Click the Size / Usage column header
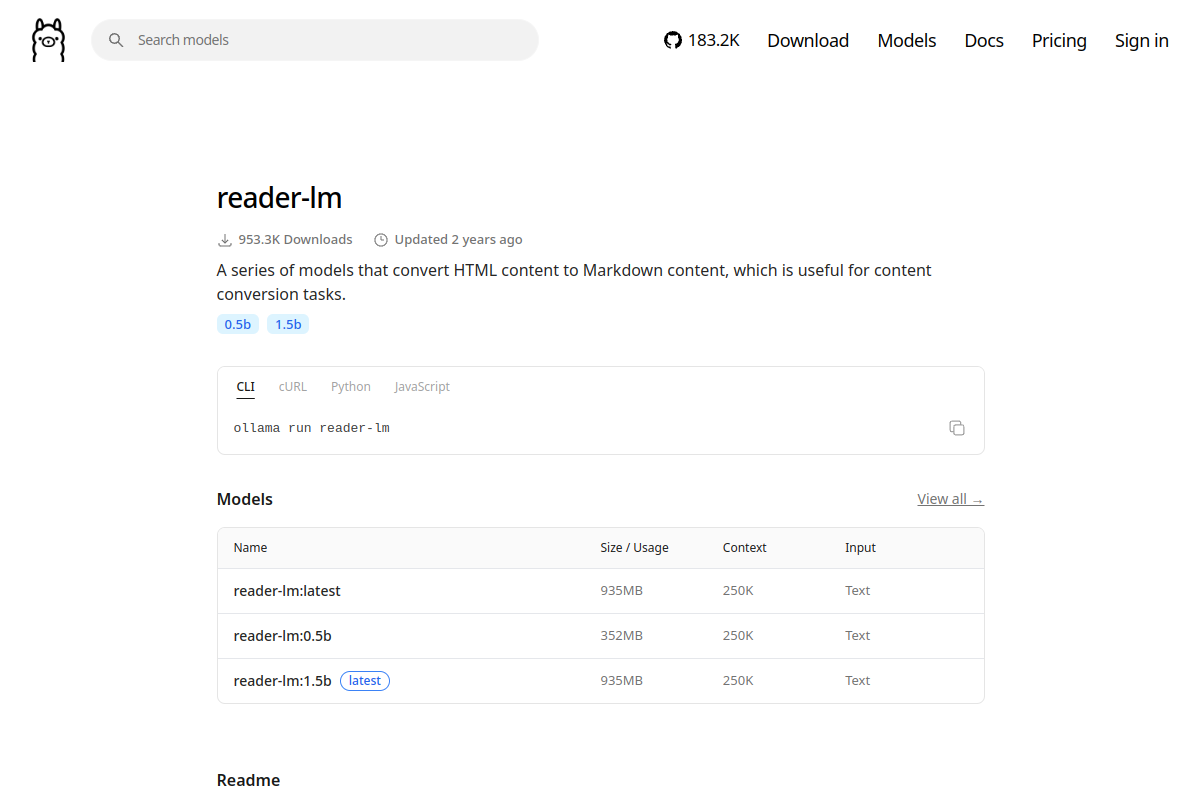 pos(634,548)
